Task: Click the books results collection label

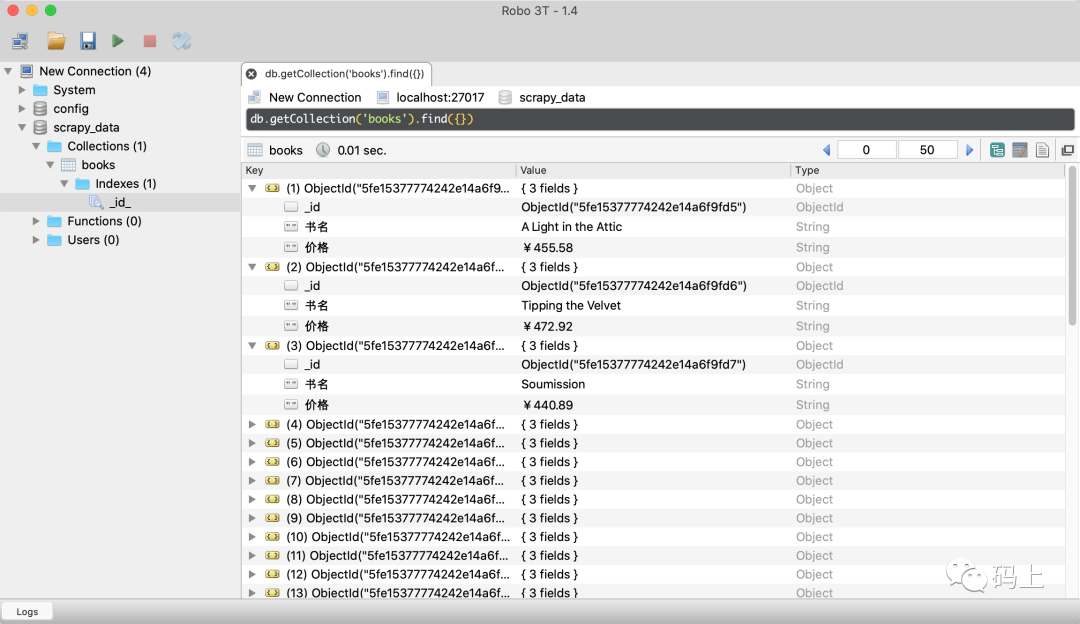Action: coord(286,150)
